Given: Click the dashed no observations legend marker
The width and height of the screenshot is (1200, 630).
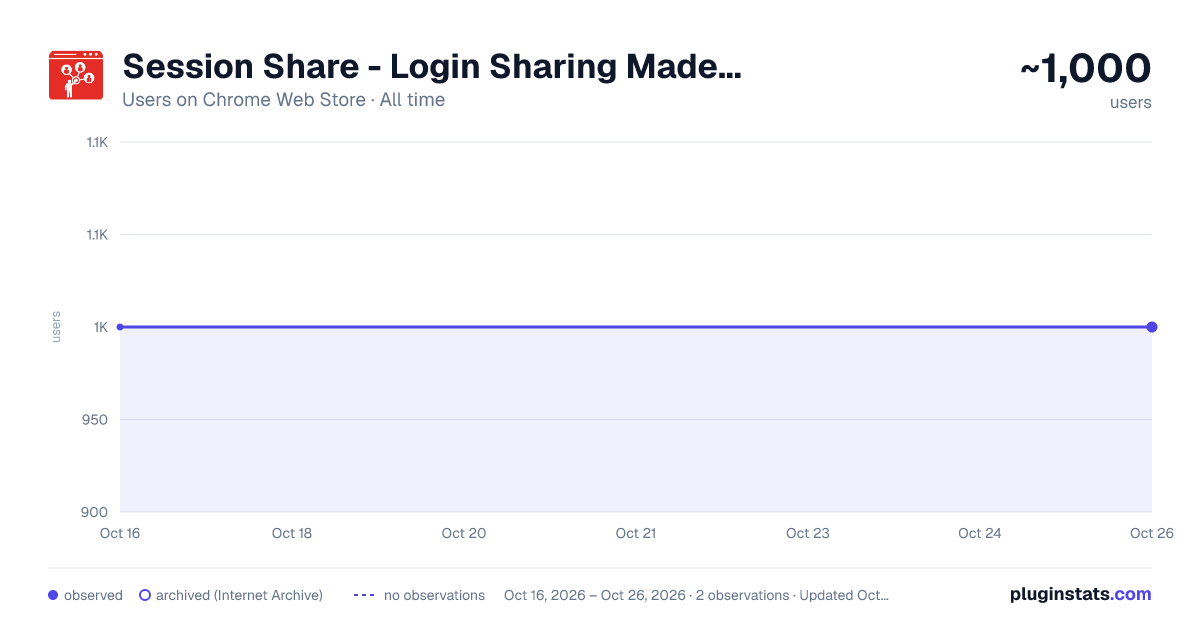Looking at the screenshot, I should click(x=364, y=595).
